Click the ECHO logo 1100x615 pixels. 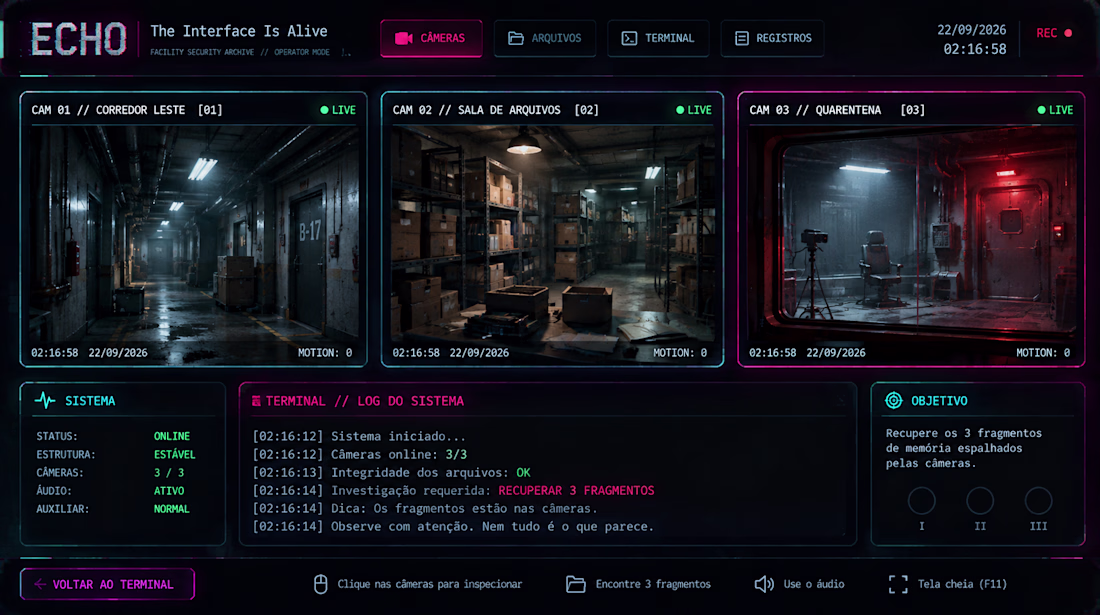tap(79, 39)
